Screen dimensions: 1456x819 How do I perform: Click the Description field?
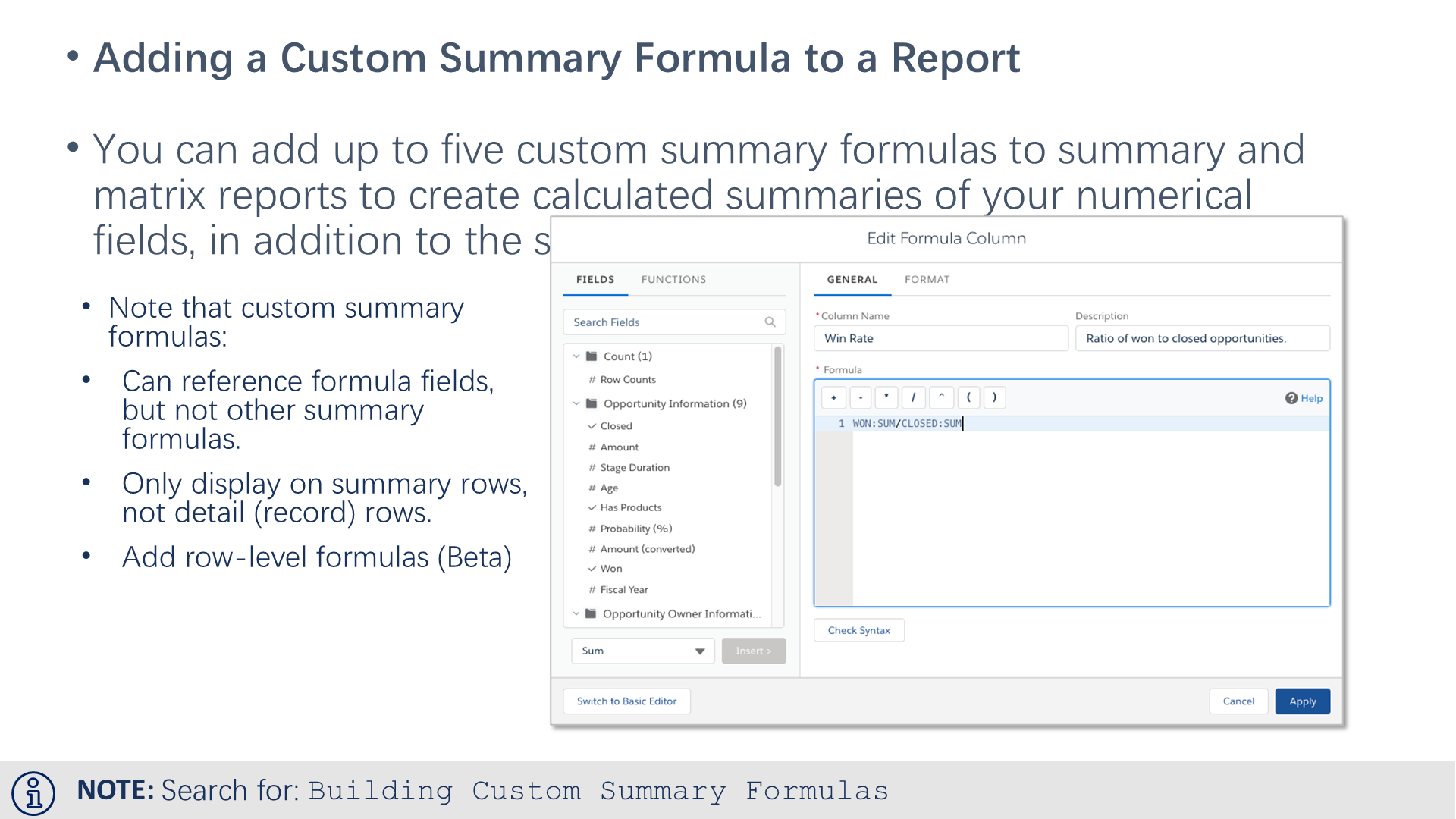(1203, 338)
